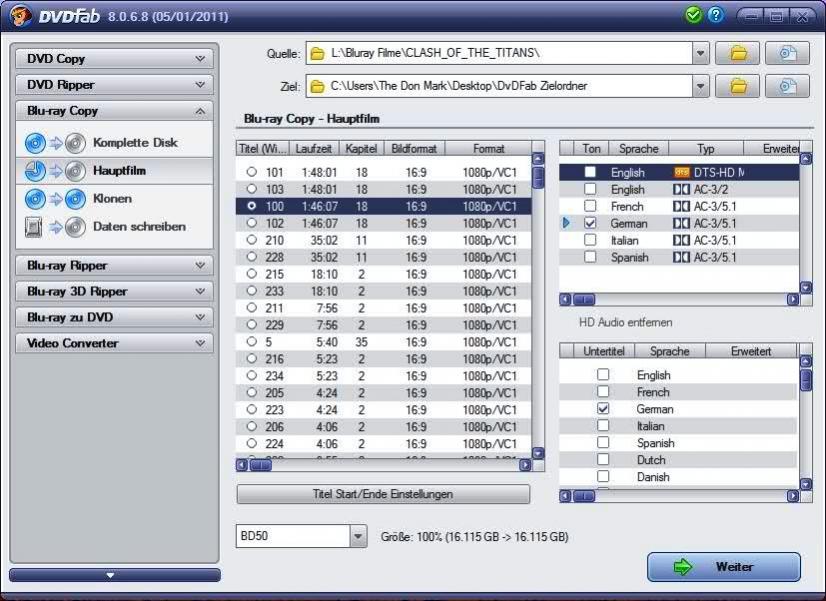Click scroll-down arrow of subtitle list
Viewport: 826px width, 601px height.
tap(805, 484)
